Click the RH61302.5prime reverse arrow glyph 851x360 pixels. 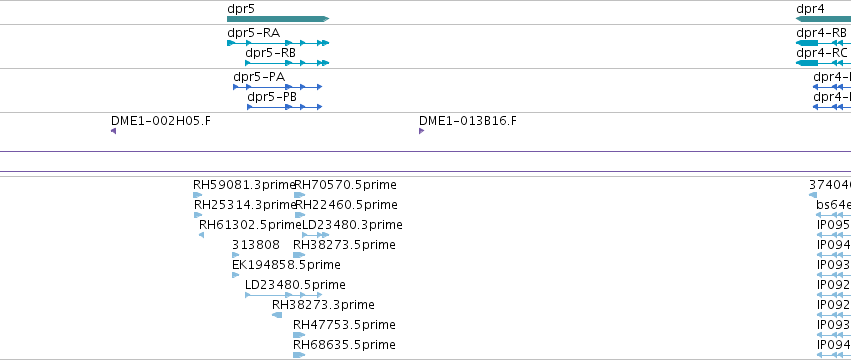[x=201, y=235]
